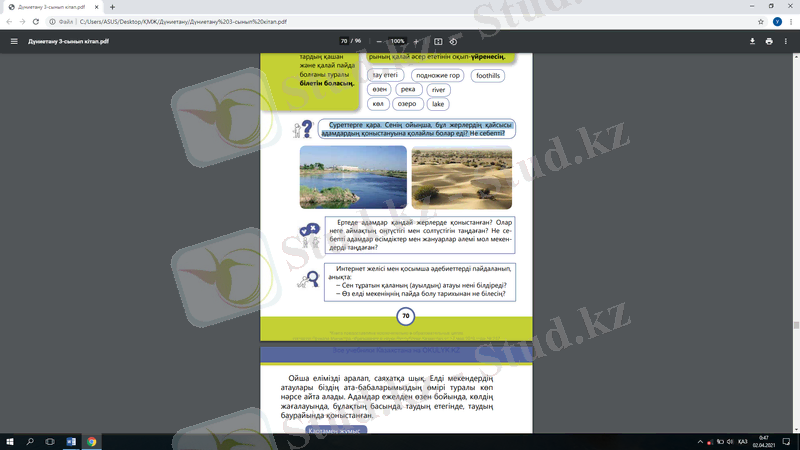This screenshot has width=800, height=450.
Task: Toggle the PDF sidebar menu button
Action: point(14,41)
